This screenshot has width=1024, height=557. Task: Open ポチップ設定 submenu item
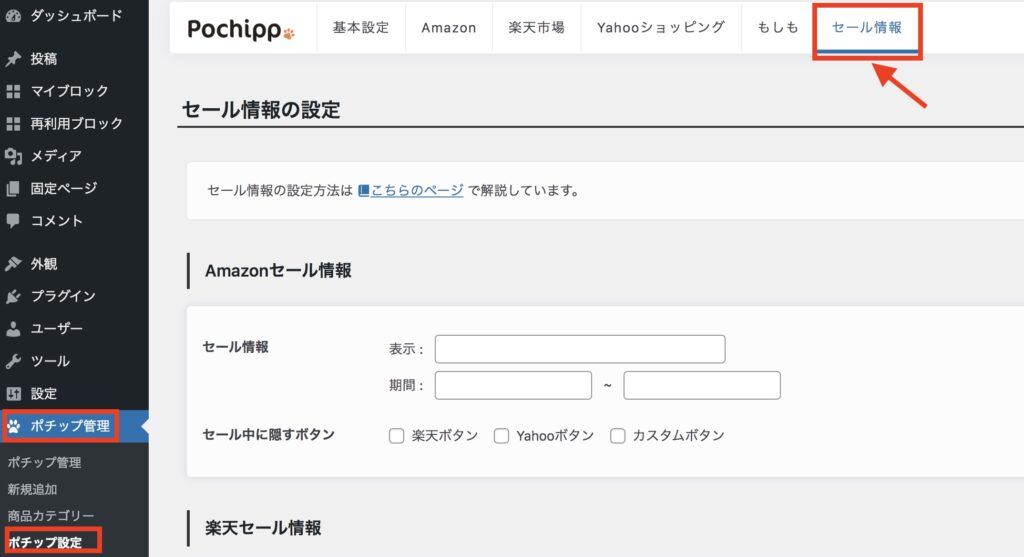(x=45, y=542)
